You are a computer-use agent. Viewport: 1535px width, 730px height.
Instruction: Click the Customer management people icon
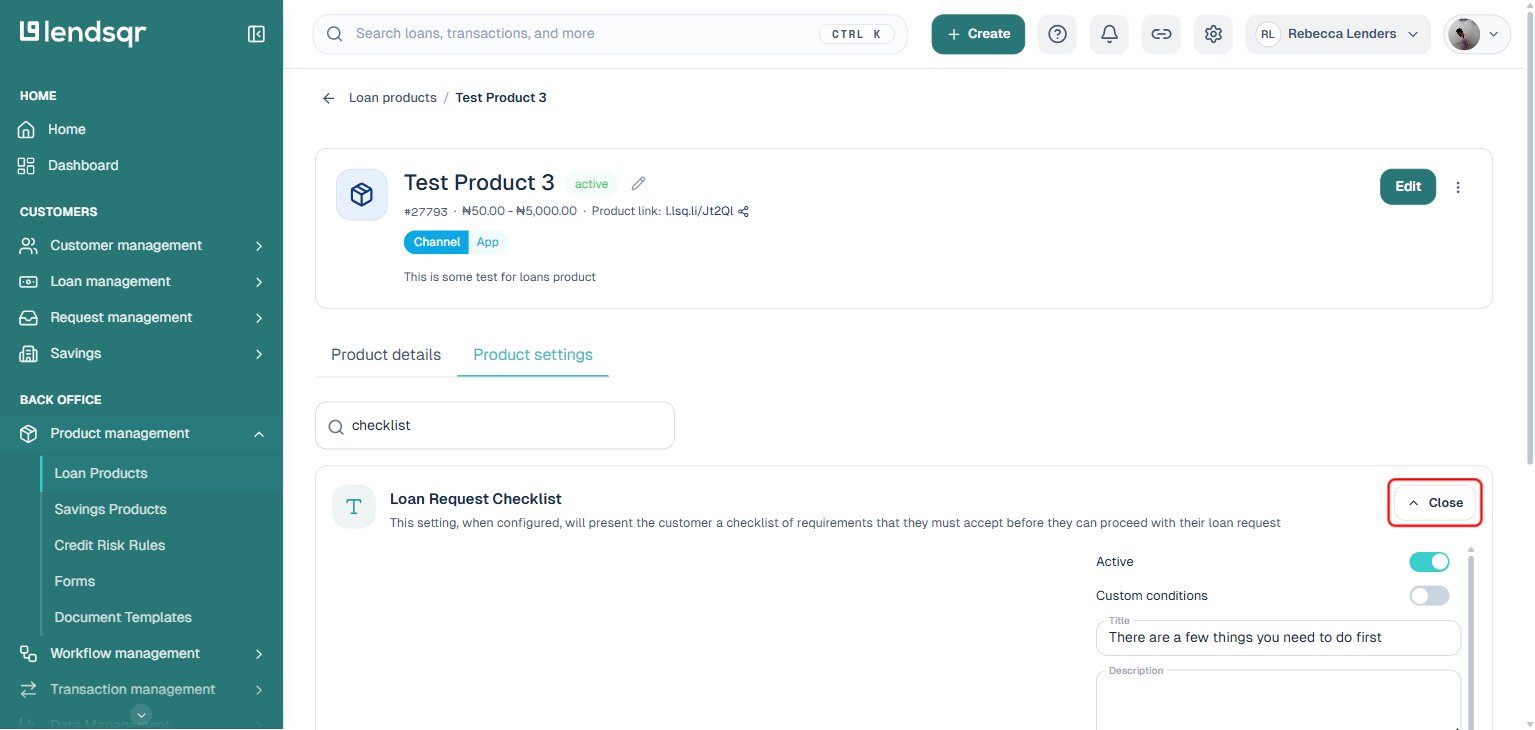(29, 245)
